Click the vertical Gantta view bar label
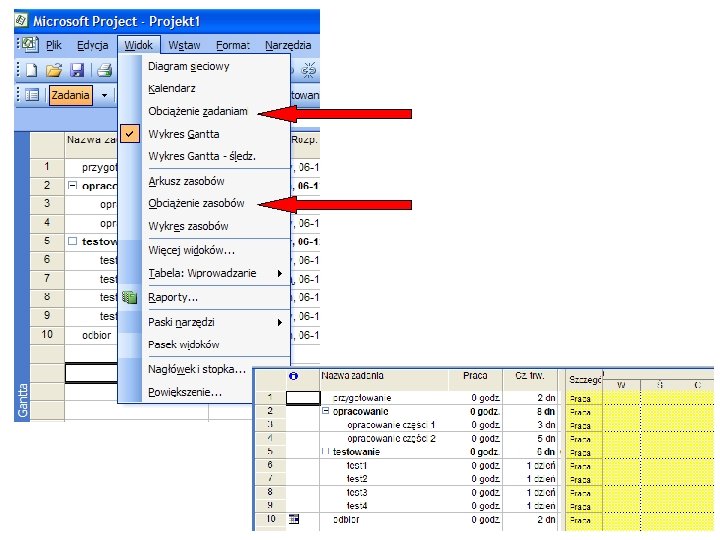 pyautogui.click(x=22, y=399)
